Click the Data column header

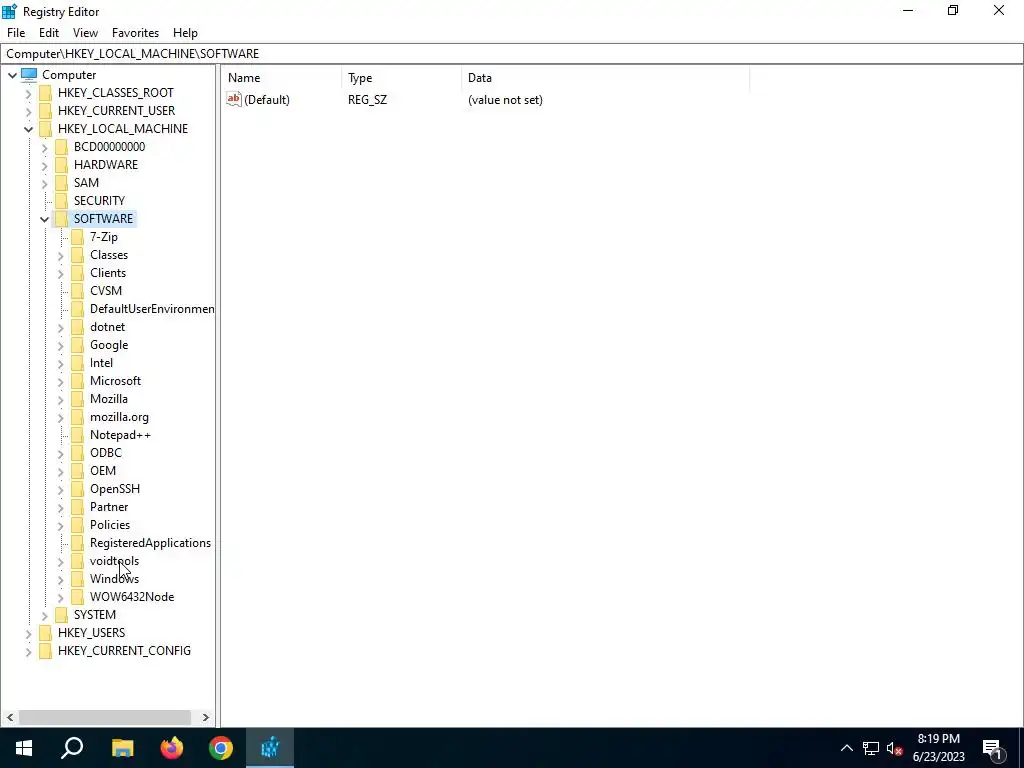pyautogui.click(x=605, y=78)
